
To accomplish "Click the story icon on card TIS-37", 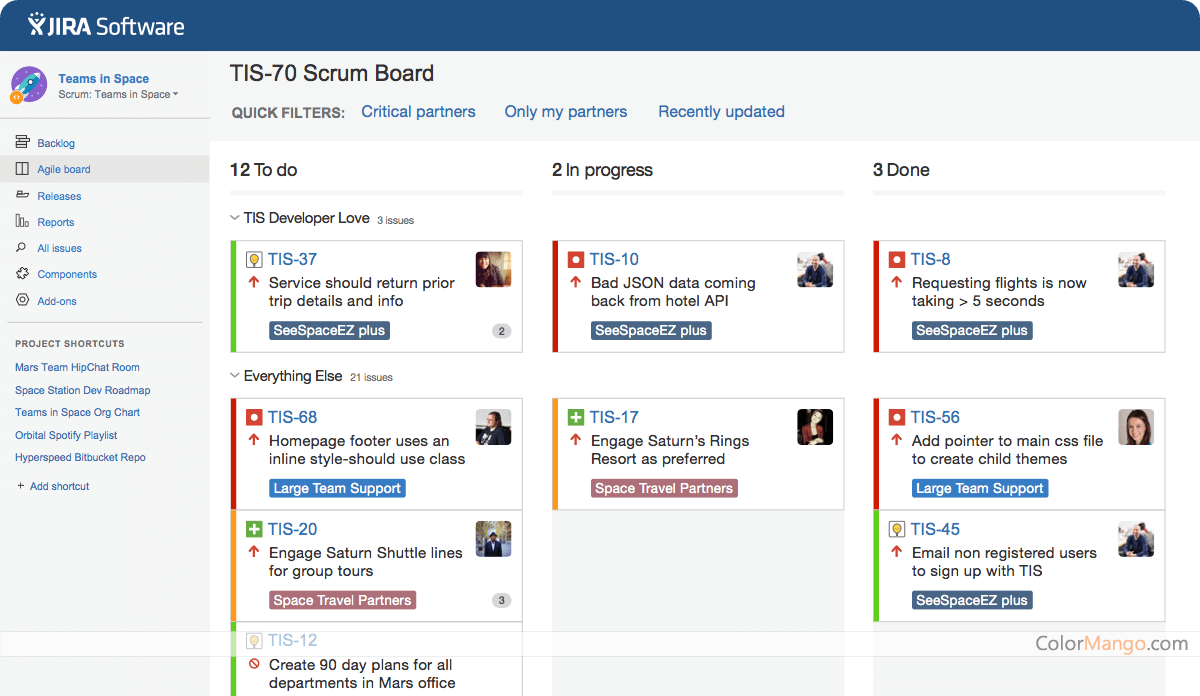I will click(255, 258).
